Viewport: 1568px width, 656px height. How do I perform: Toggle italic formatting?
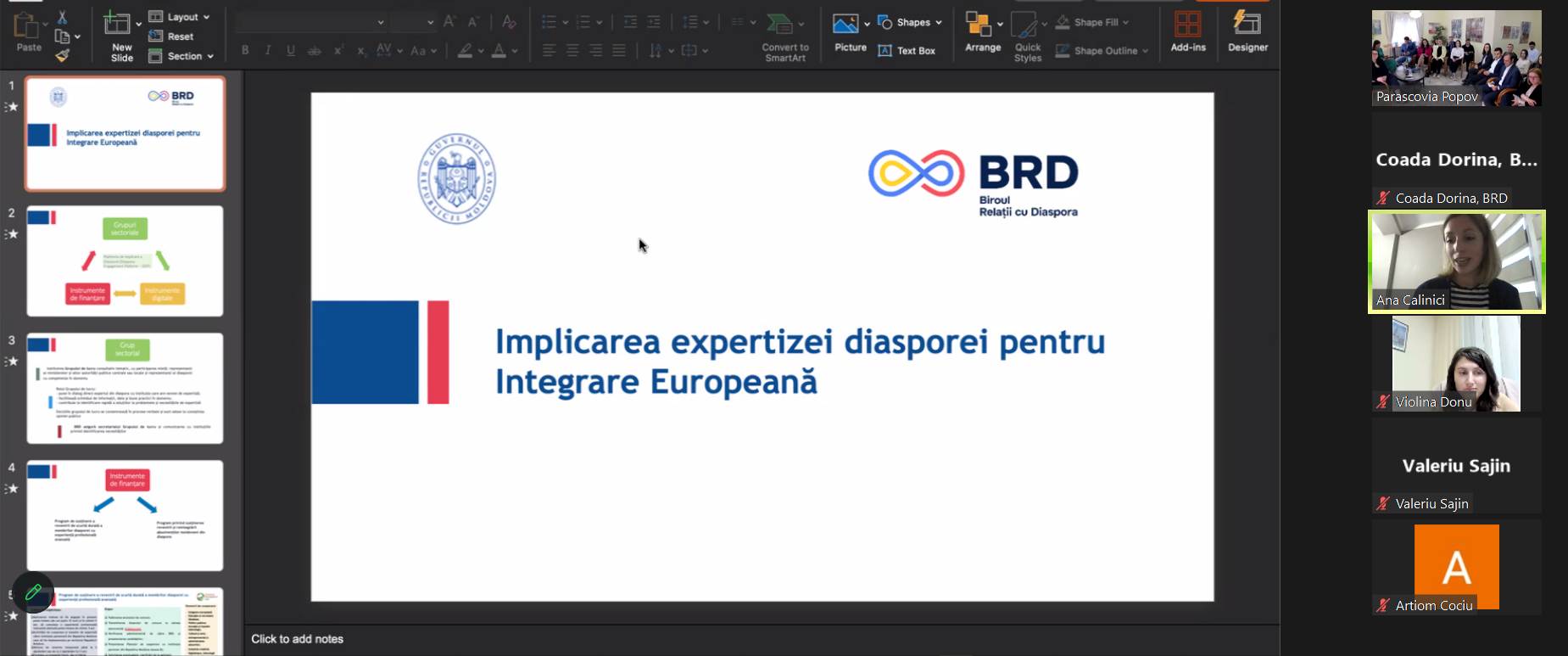[x=268, y=51]
